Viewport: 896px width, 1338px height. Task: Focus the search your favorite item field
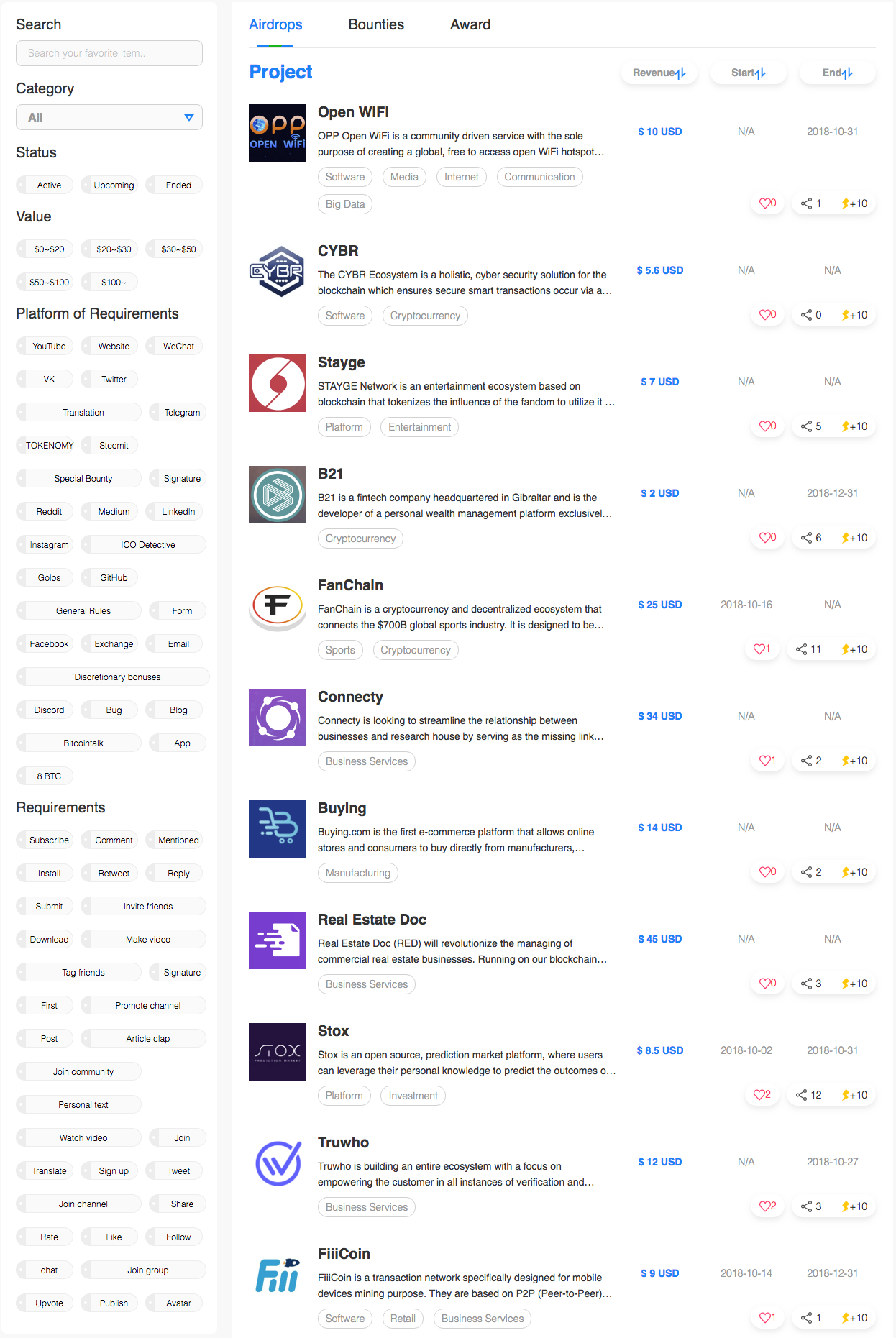tap(109, 53)
